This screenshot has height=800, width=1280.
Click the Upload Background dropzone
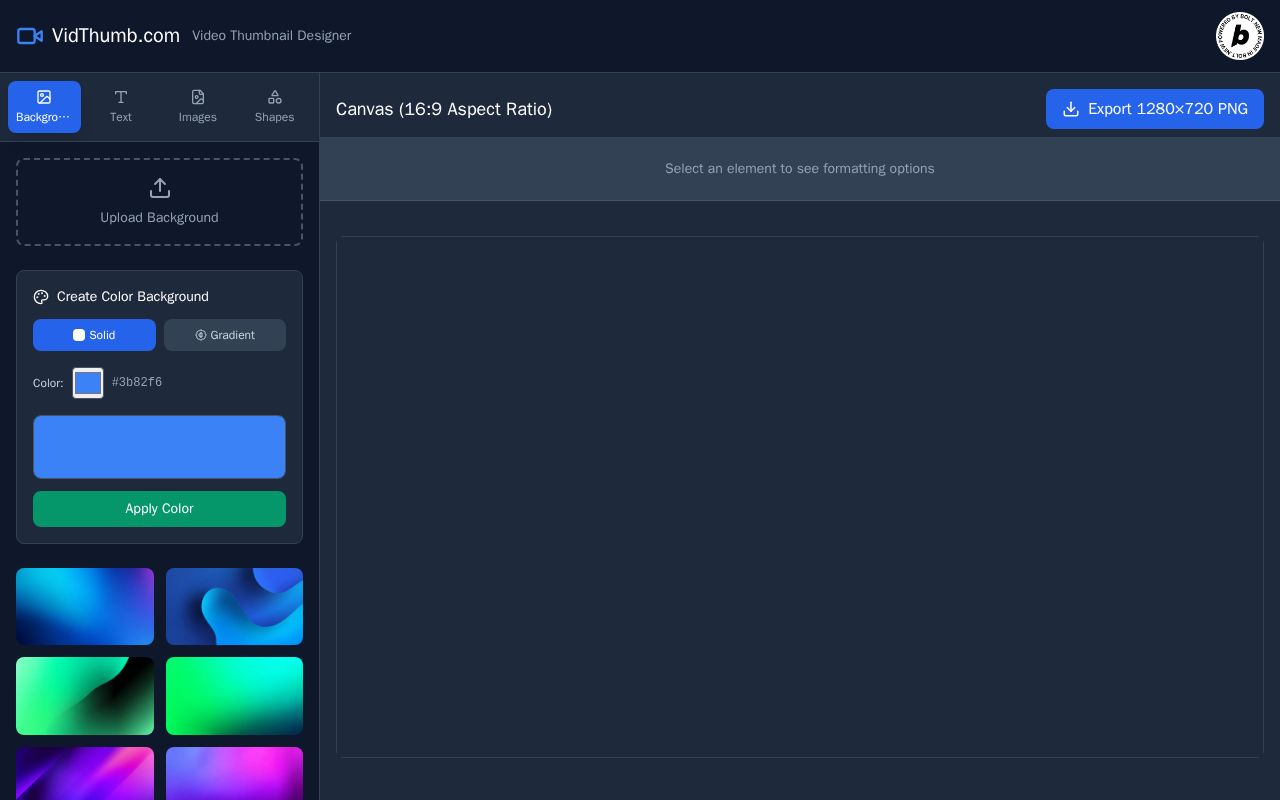(159, 202)
